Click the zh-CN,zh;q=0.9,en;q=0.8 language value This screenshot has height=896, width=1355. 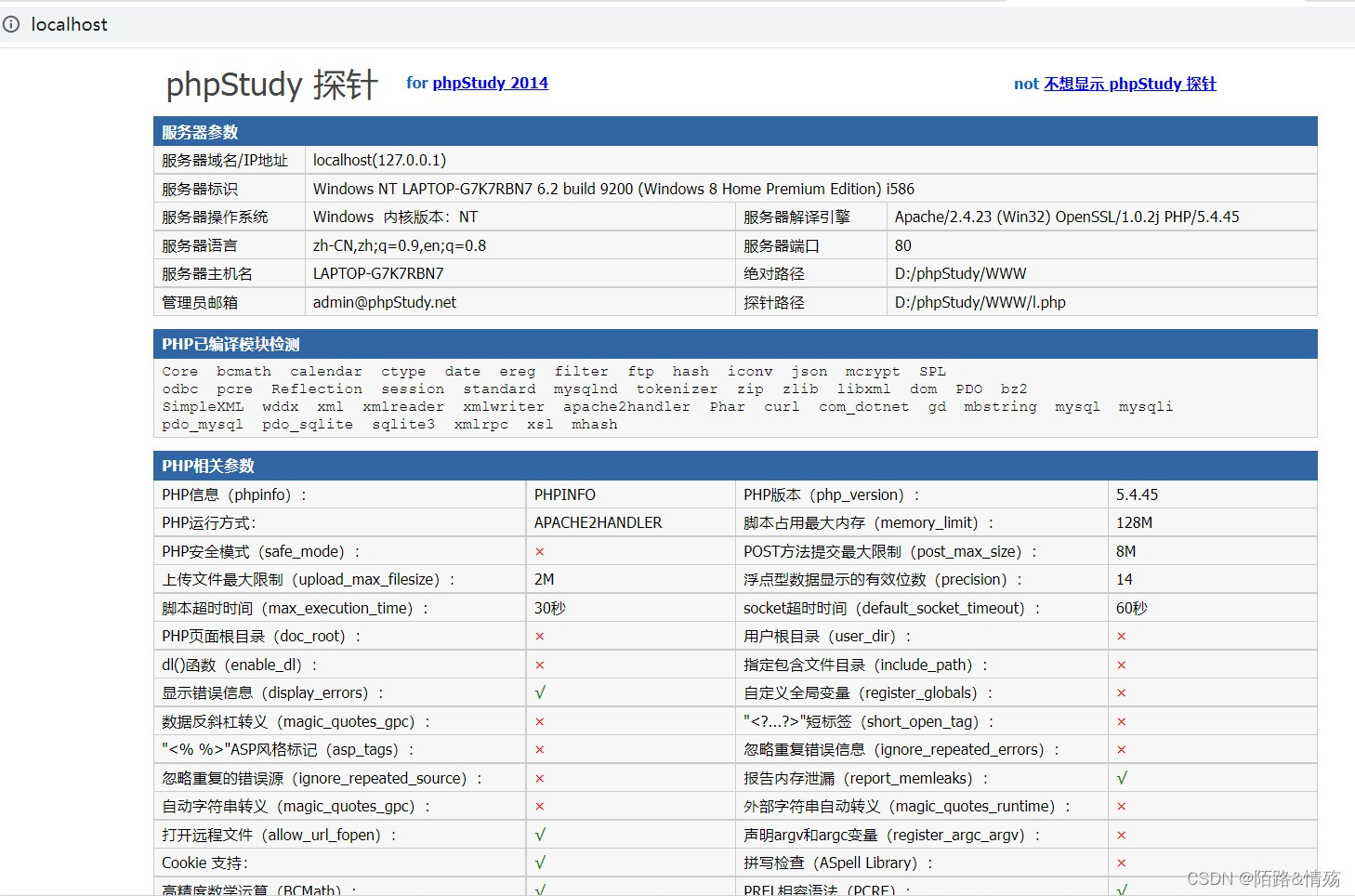[x=400, y=245]
